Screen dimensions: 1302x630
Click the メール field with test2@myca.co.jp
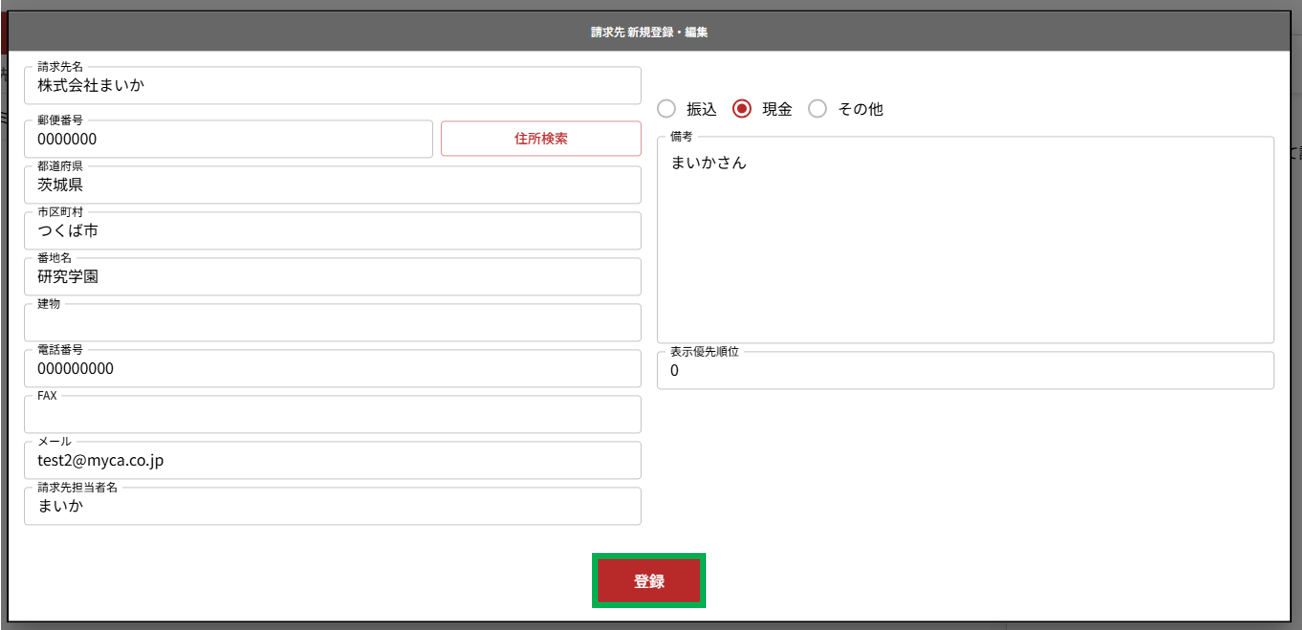[332, 461]
